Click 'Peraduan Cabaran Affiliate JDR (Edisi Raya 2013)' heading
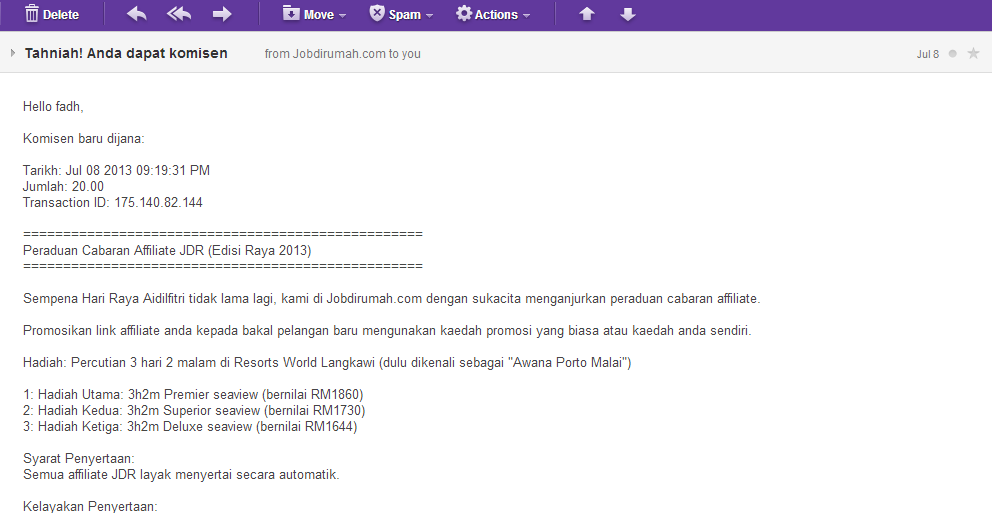 pos(167,250)
